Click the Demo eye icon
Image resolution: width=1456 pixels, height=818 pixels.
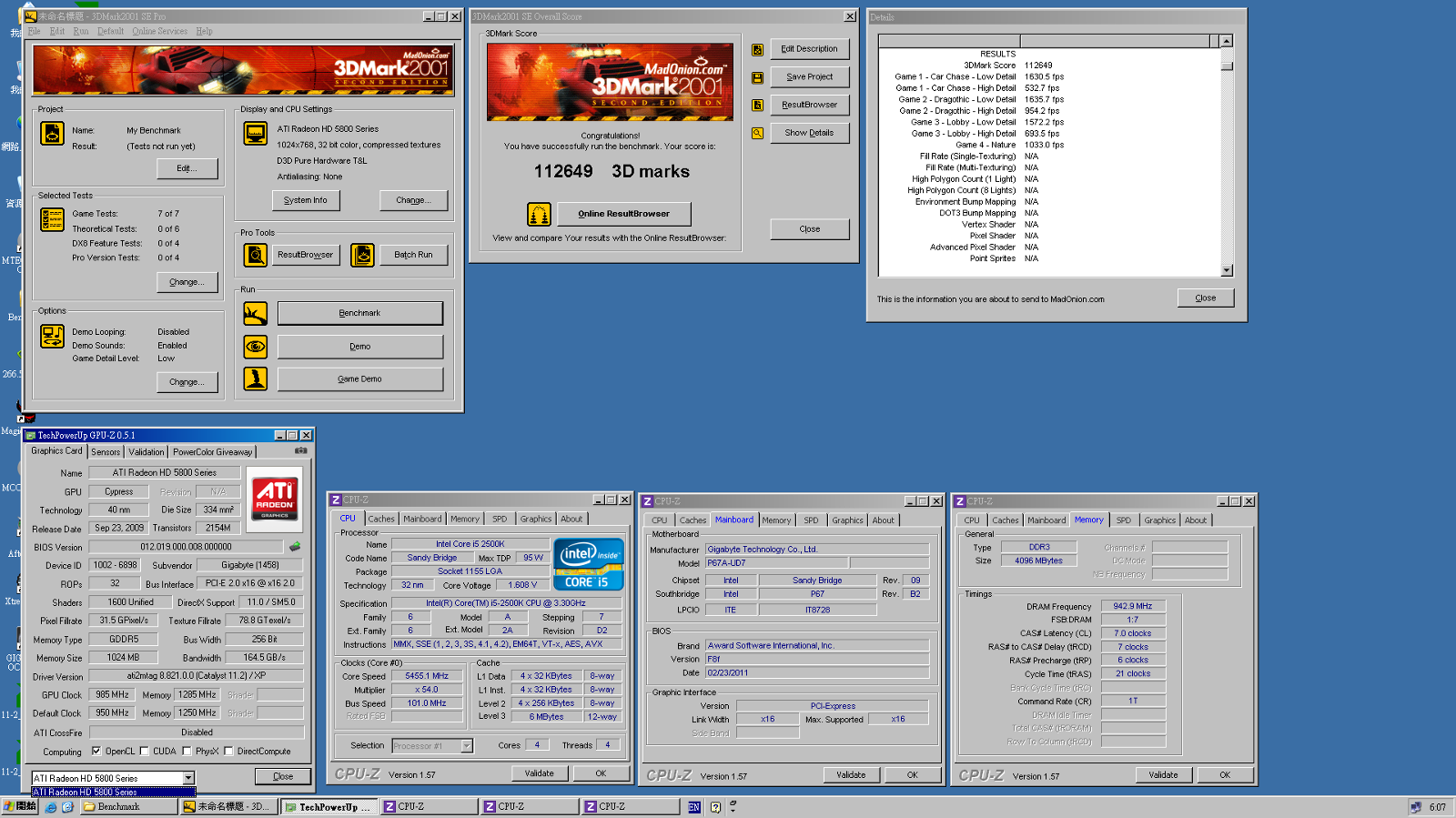(256, 347)
